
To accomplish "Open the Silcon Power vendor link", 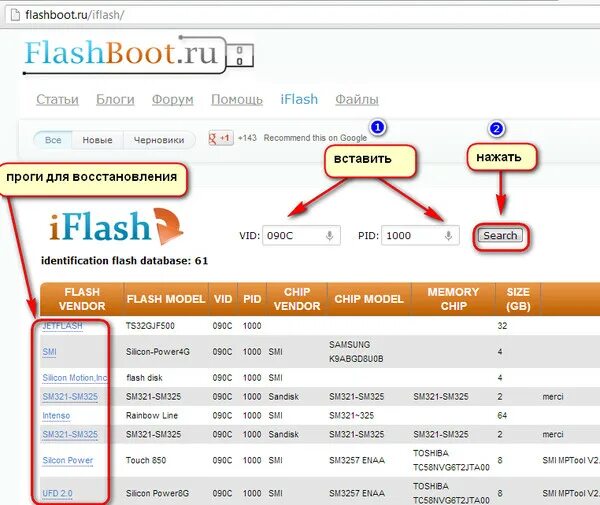I will pyautogui.click(x=68, y=460).
